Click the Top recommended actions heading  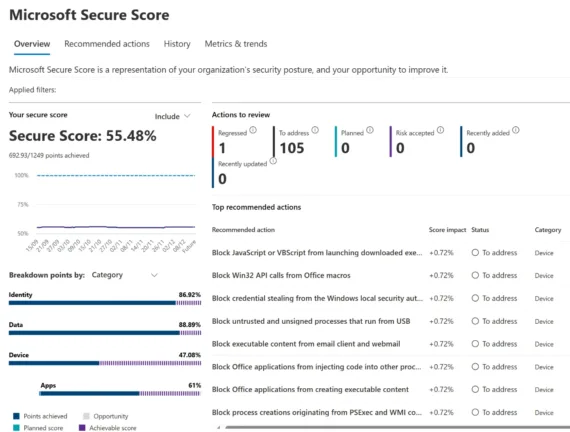(x=256, y=207)
